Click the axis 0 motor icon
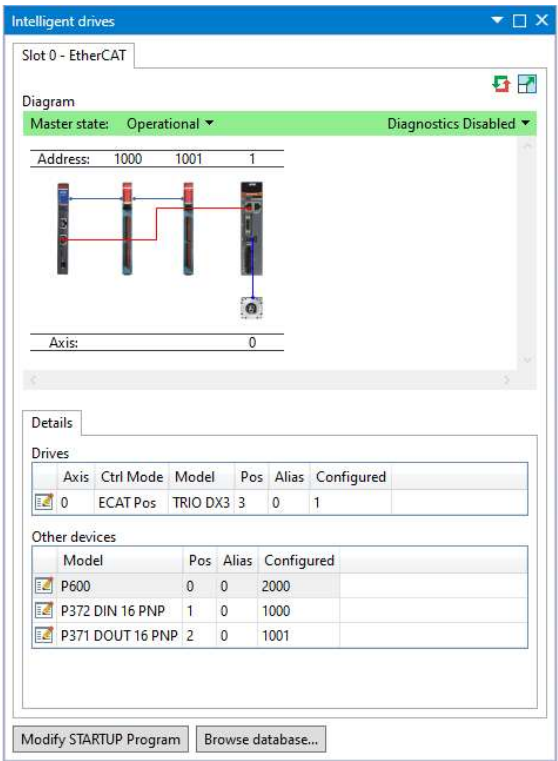The width and height of the screenshot is (558, 761). 251,308
